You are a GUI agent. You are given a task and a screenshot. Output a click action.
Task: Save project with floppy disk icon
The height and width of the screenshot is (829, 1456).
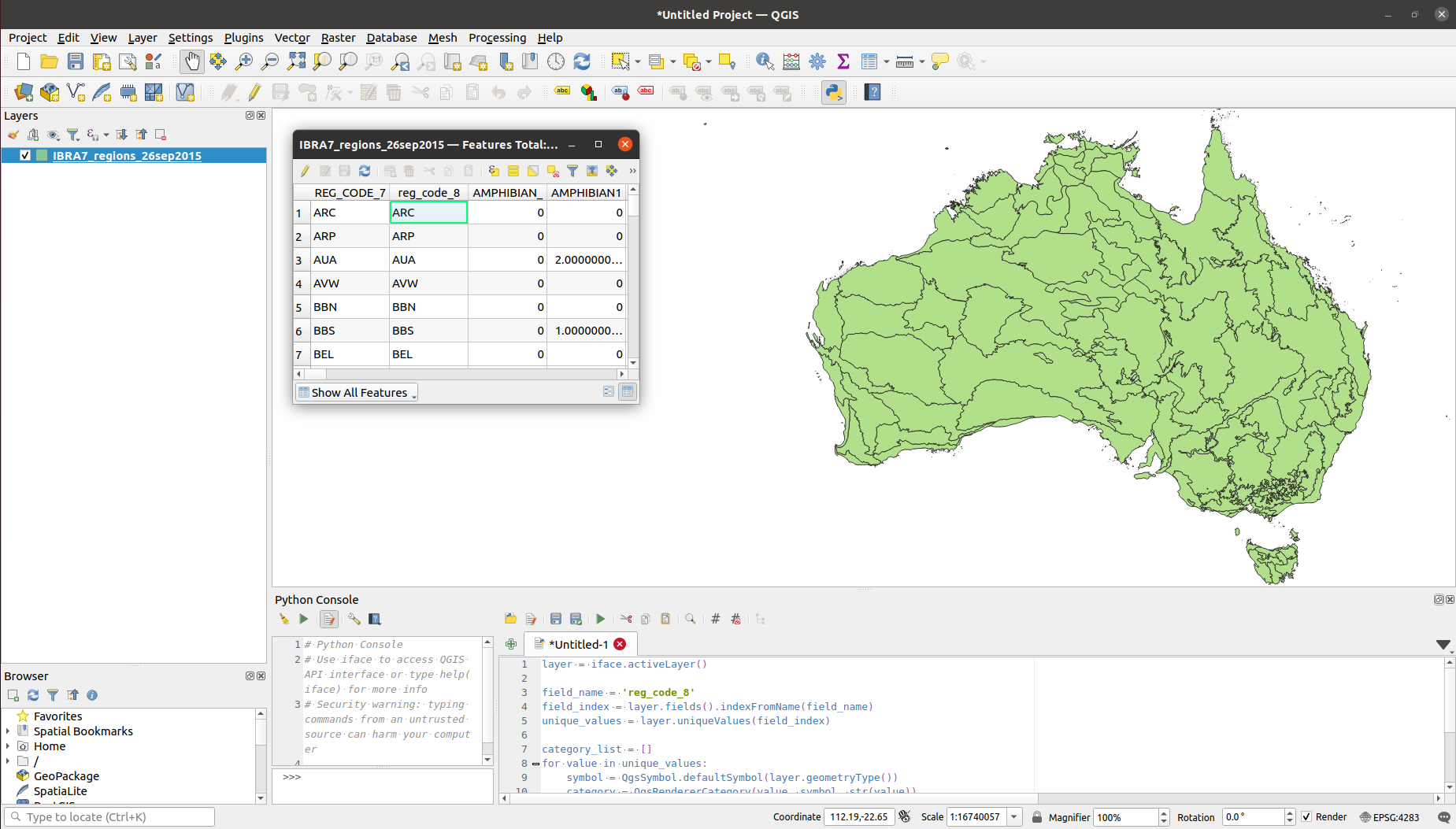tap(76, 61)
